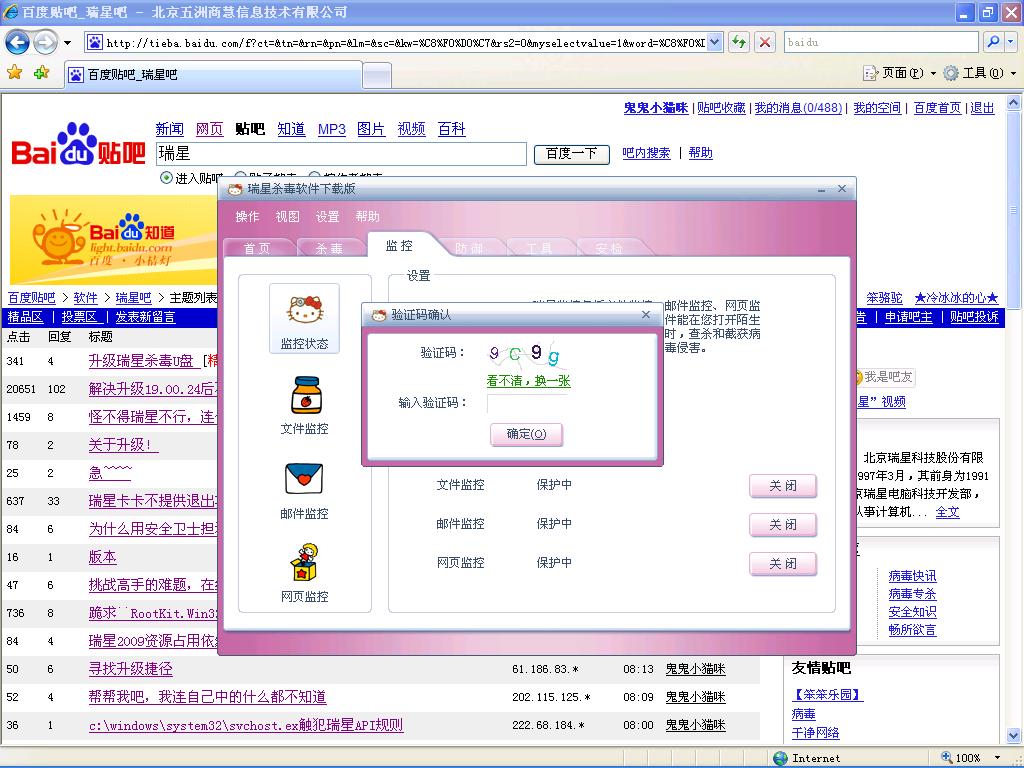Click the Add to Favorites star-plus icon
The height and width of the screenshot is (768, 1024).
coord(42,72)
